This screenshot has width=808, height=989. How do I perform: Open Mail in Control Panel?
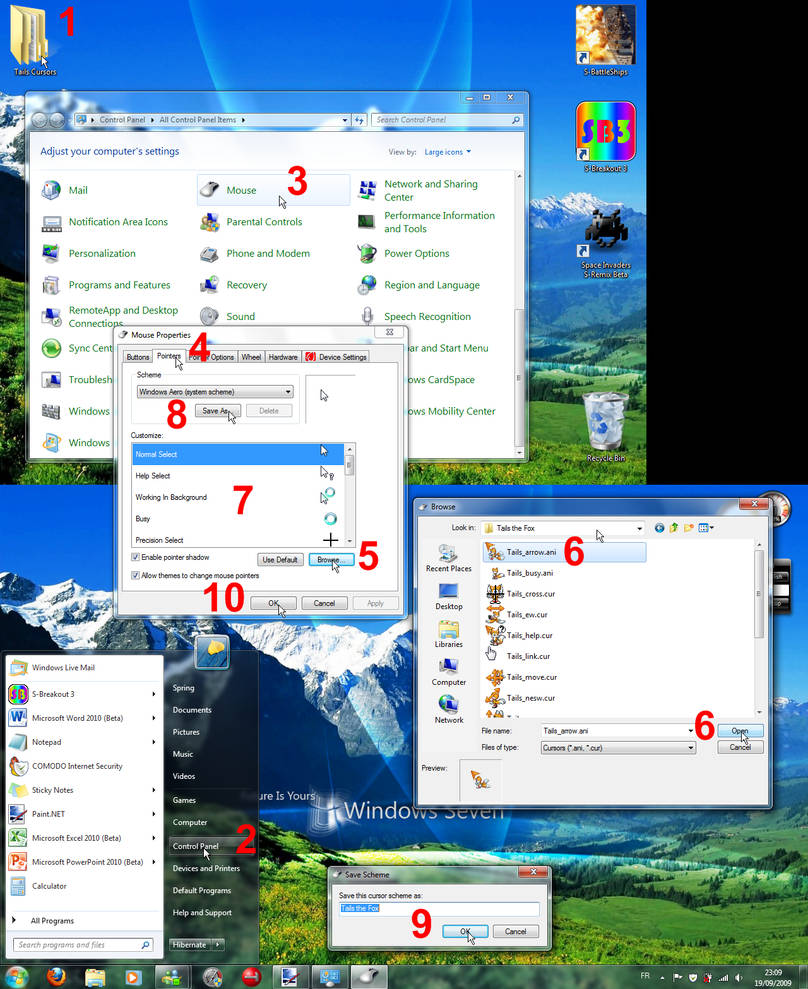(65, 190)
